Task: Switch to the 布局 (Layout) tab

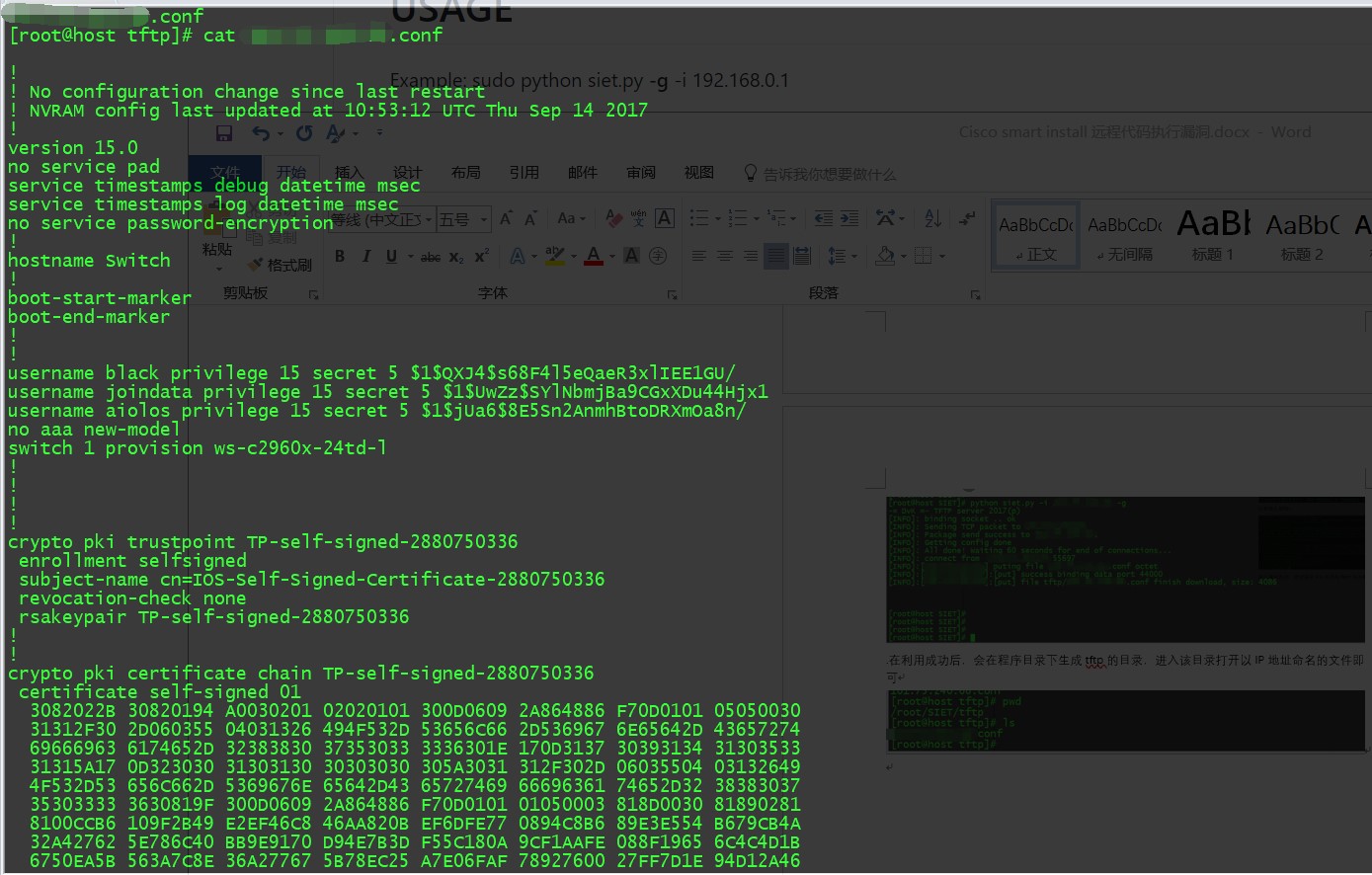Action: pos(465,173)
